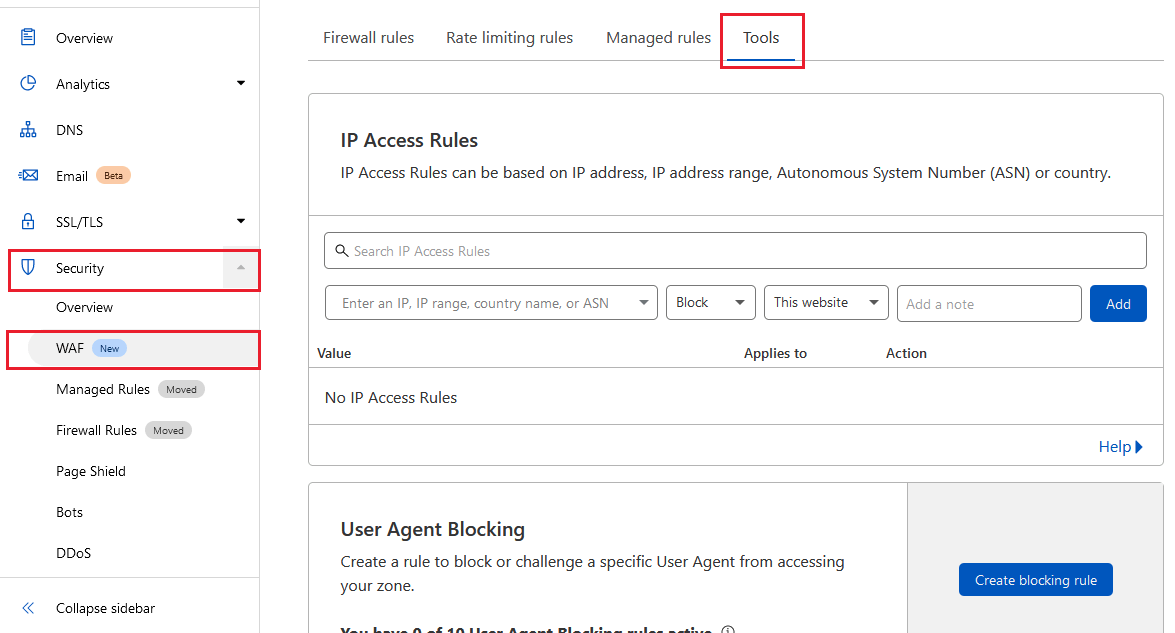
Task: Switch to the Firewall rules tab
Action: coord(368,37)
